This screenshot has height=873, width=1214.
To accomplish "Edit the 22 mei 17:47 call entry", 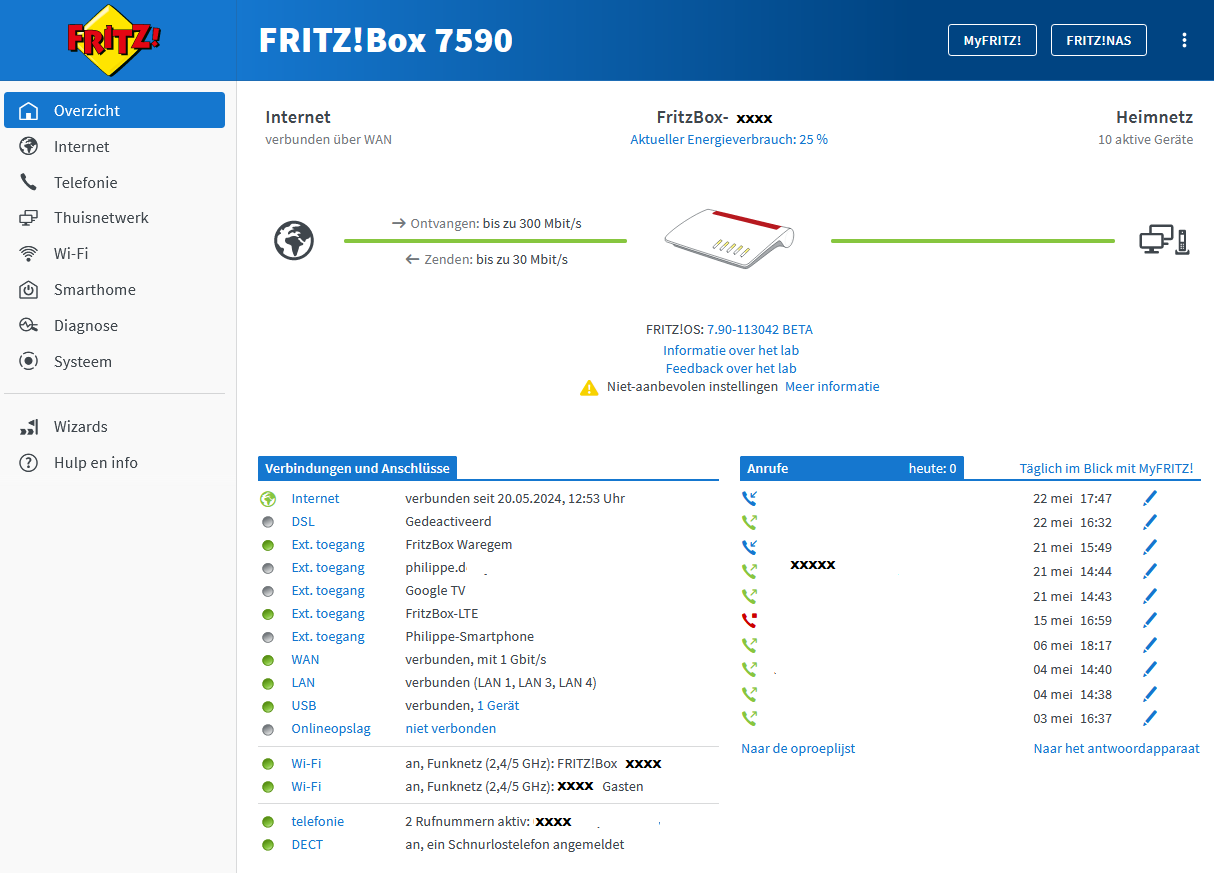I will pos(1150,498).
